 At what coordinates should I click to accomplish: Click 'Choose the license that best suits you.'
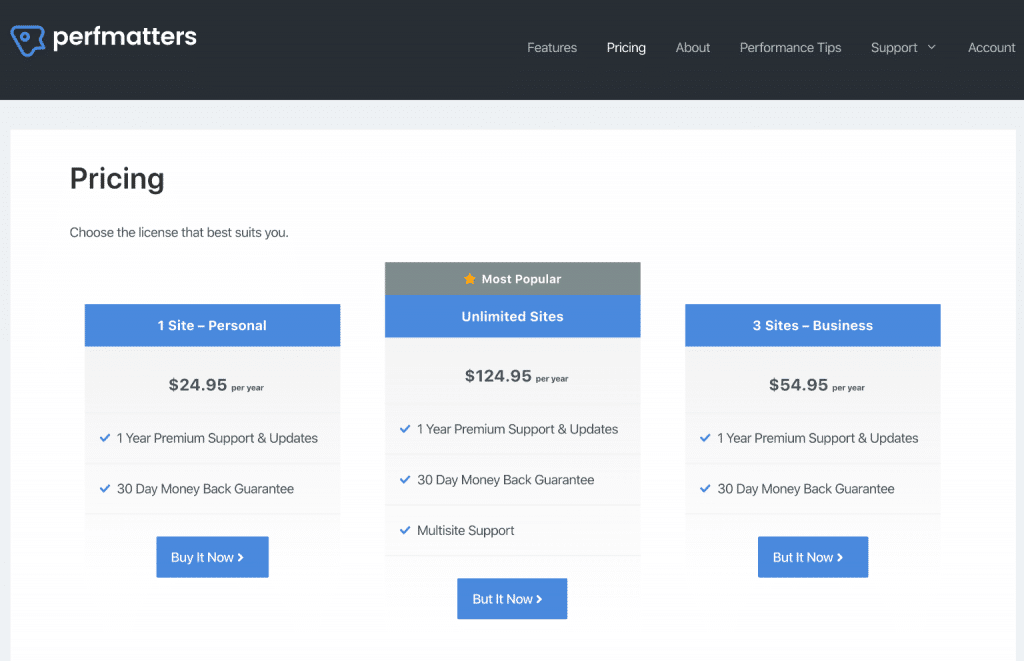179,233
